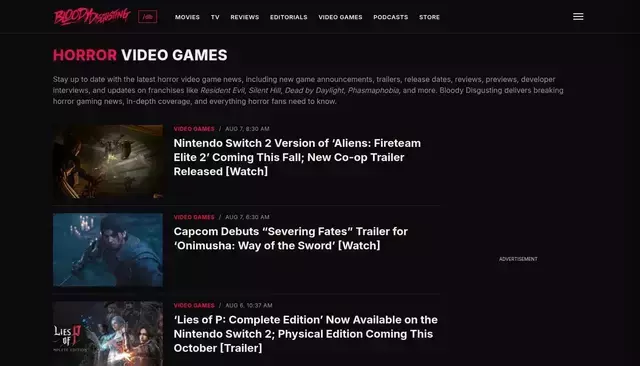This screenshot has height=366, width=640.
Task: Open the Aliens: Fireteam Elite 2 article headline
Action: 297,157
